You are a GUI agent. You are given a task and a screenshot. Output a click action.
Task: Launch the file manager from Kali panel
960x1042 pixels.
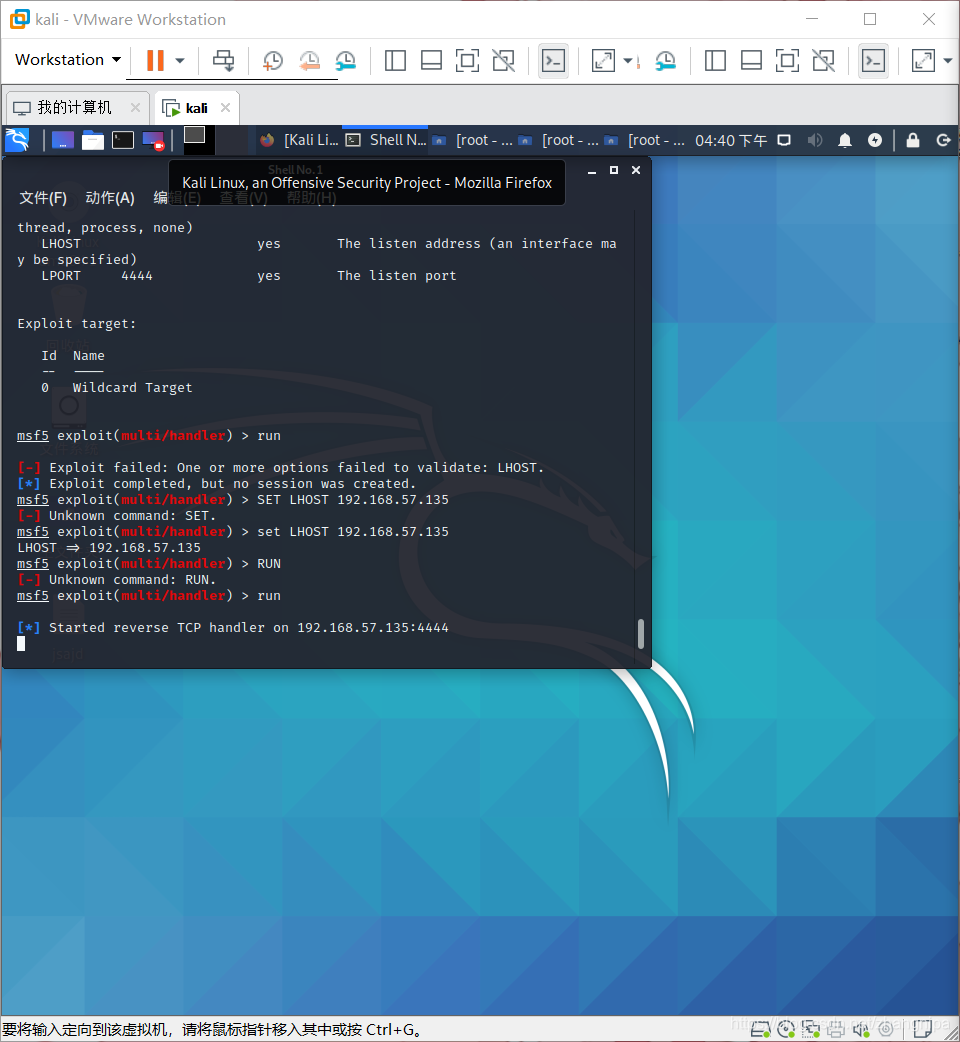click(93, 140)
